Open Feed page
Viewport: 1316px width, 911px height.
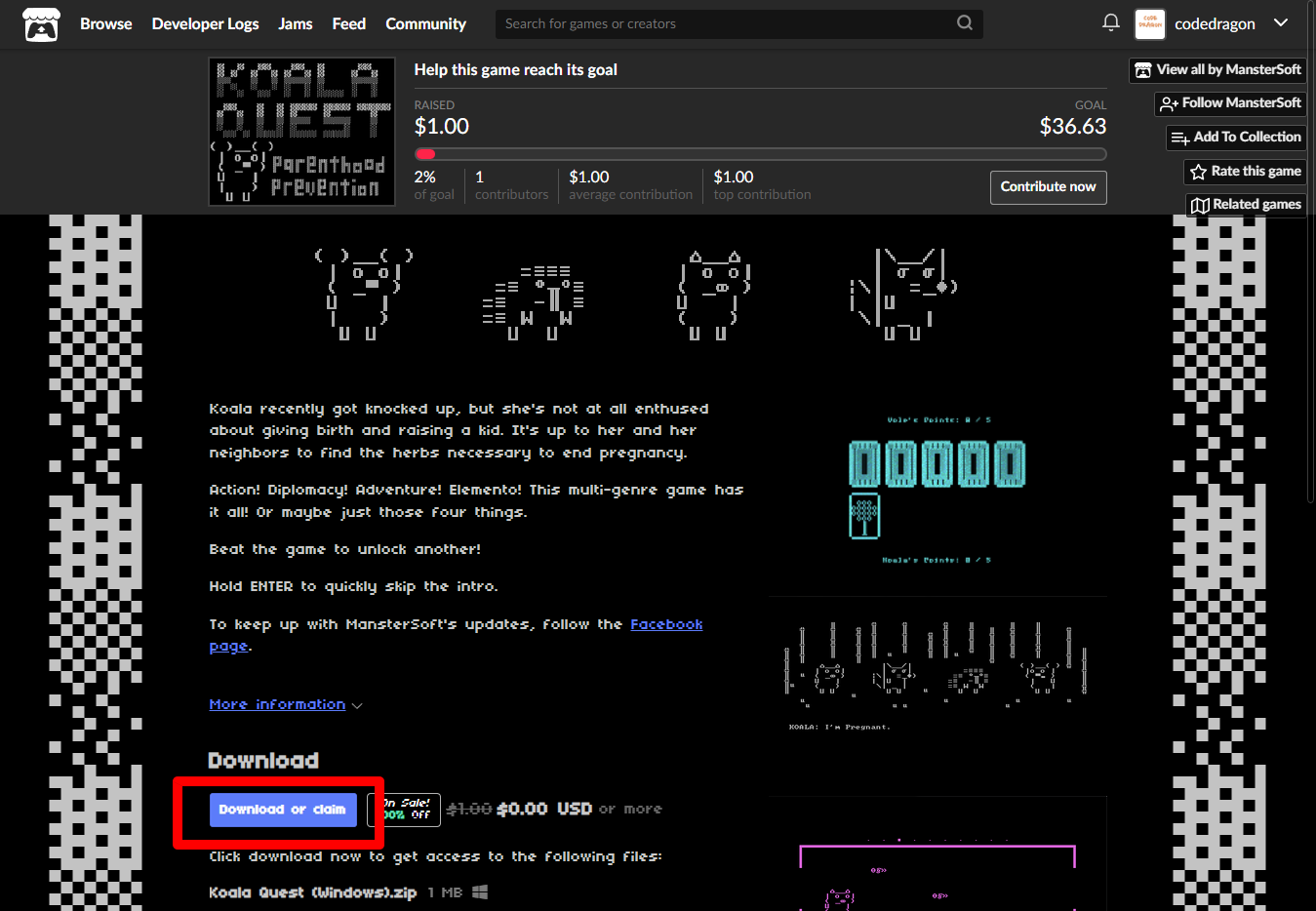pos(348,23)
